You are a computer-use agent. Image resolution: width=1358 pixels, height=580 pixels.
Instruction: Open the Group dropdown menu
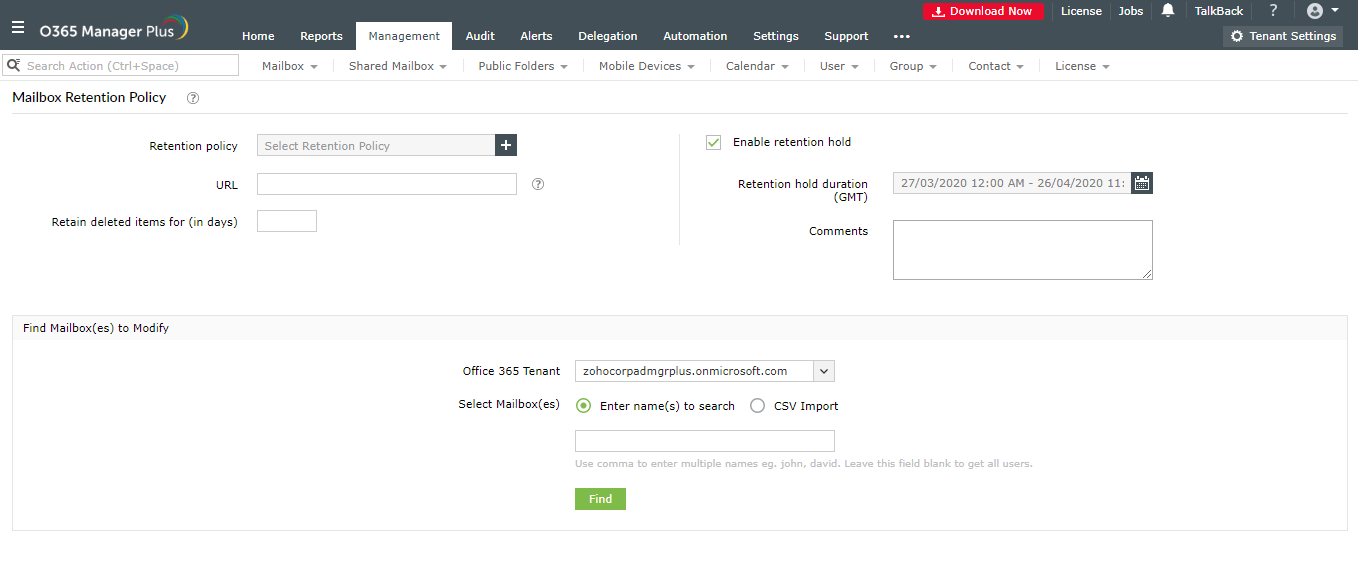click(x=913, y=66)
